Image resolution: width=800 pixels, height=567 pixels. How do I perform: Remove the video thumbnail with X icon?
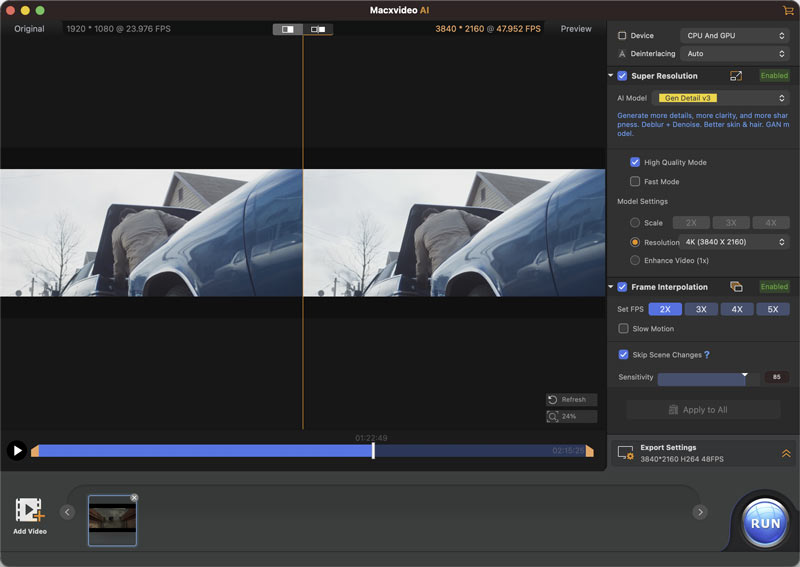coord(134,498)
